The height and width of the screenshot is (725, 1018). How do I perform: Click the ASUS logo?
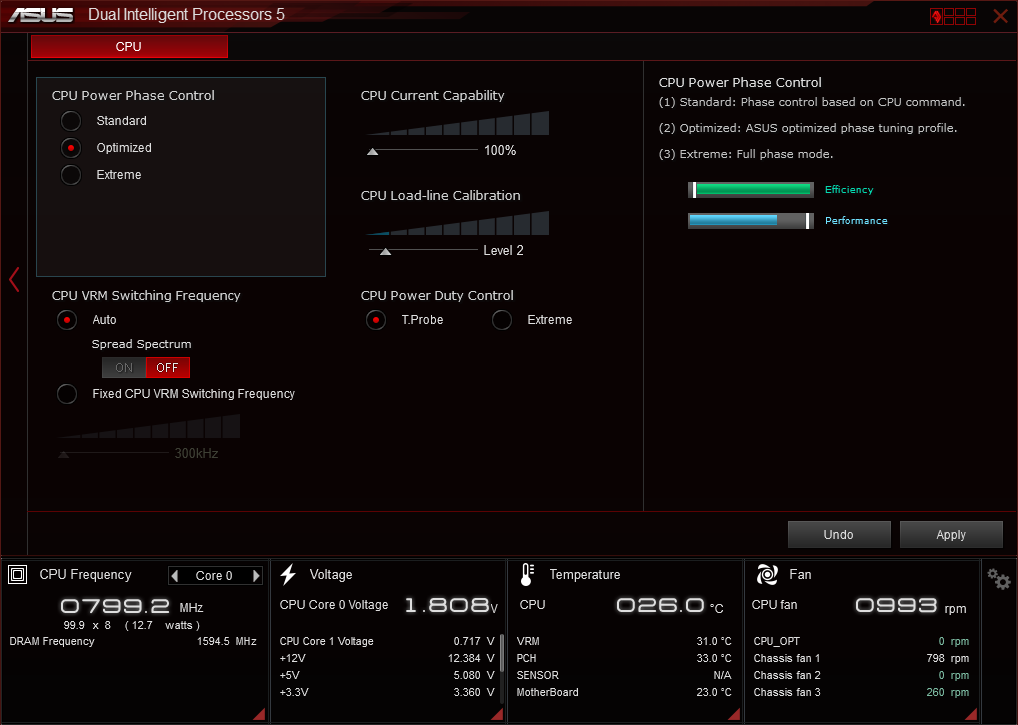pyautogui.click(x=41, y=14)
